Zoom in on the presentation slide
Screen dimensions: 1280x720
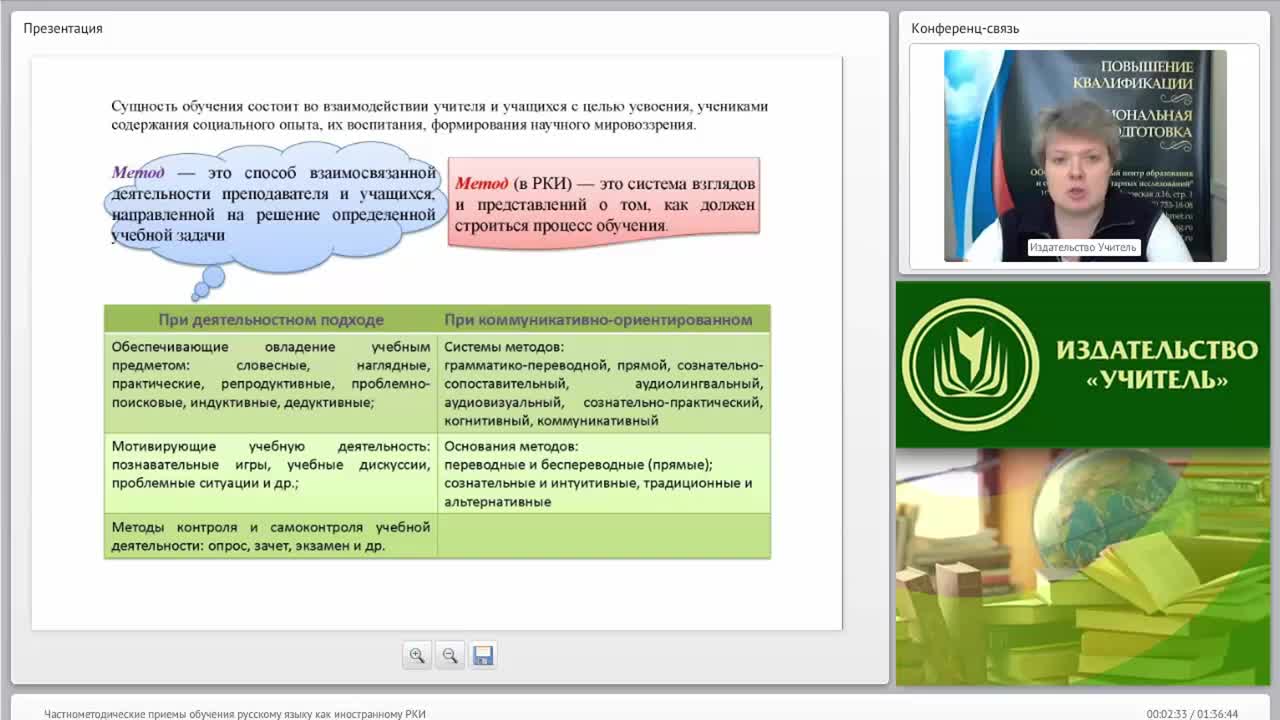click(417, 656)
